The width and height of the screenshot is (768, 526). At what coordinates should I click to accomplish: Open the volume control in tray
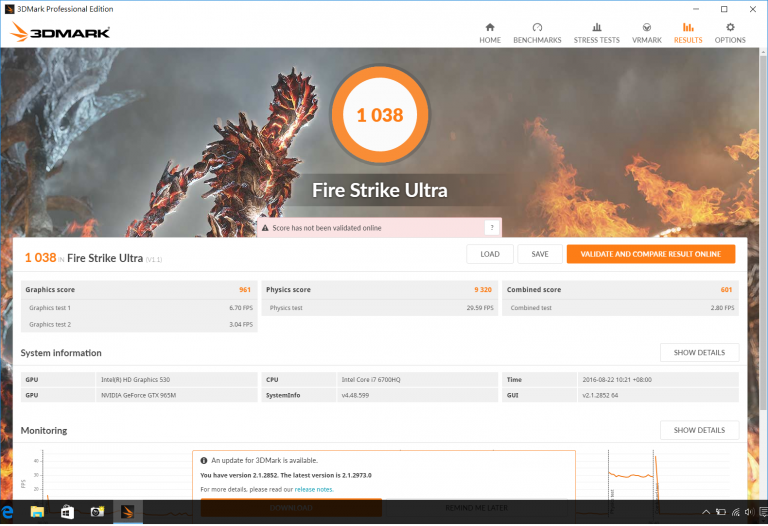(749, 512)
